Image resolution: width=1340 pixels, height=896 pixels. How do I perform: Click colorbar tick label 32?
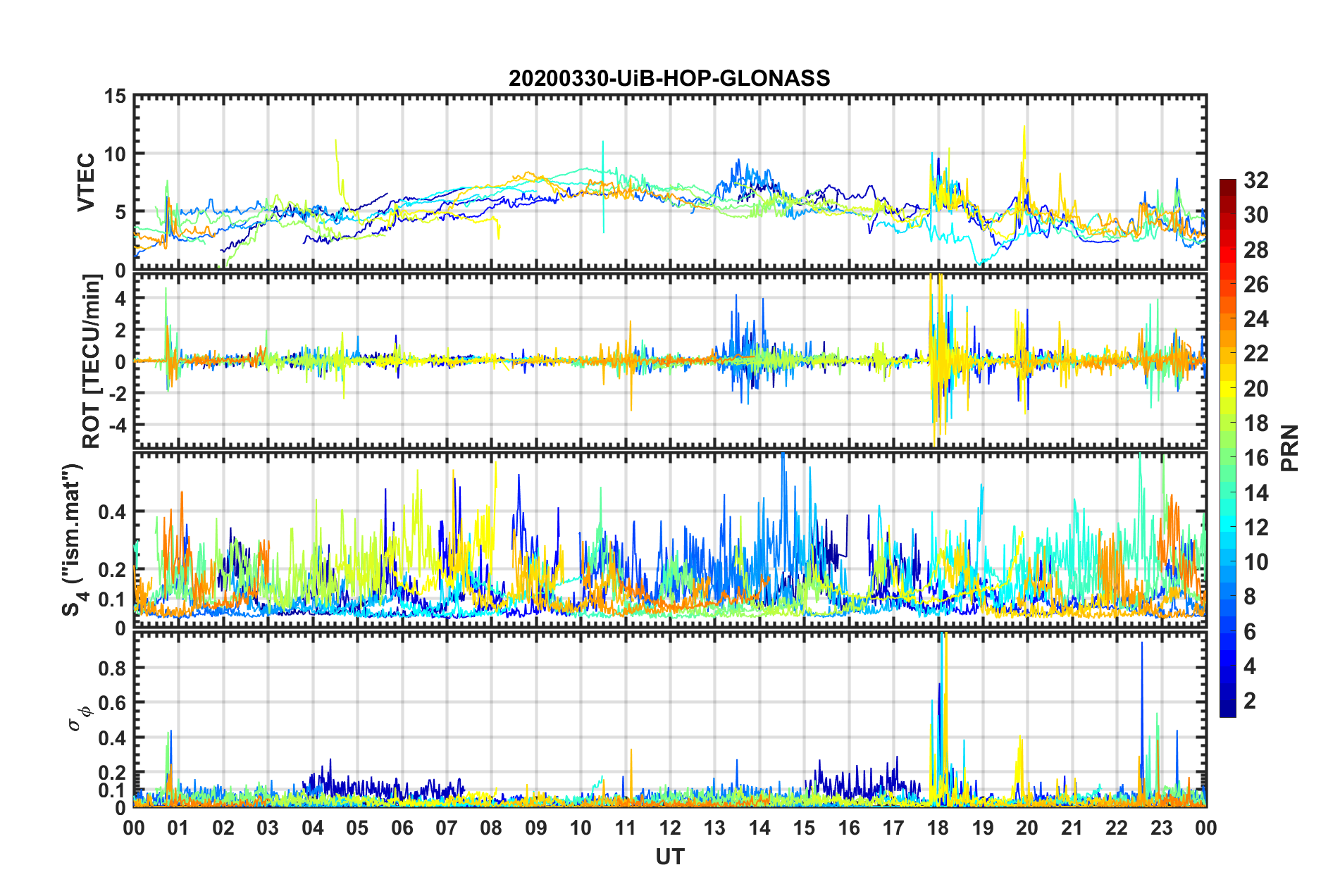coord(1256,180)
